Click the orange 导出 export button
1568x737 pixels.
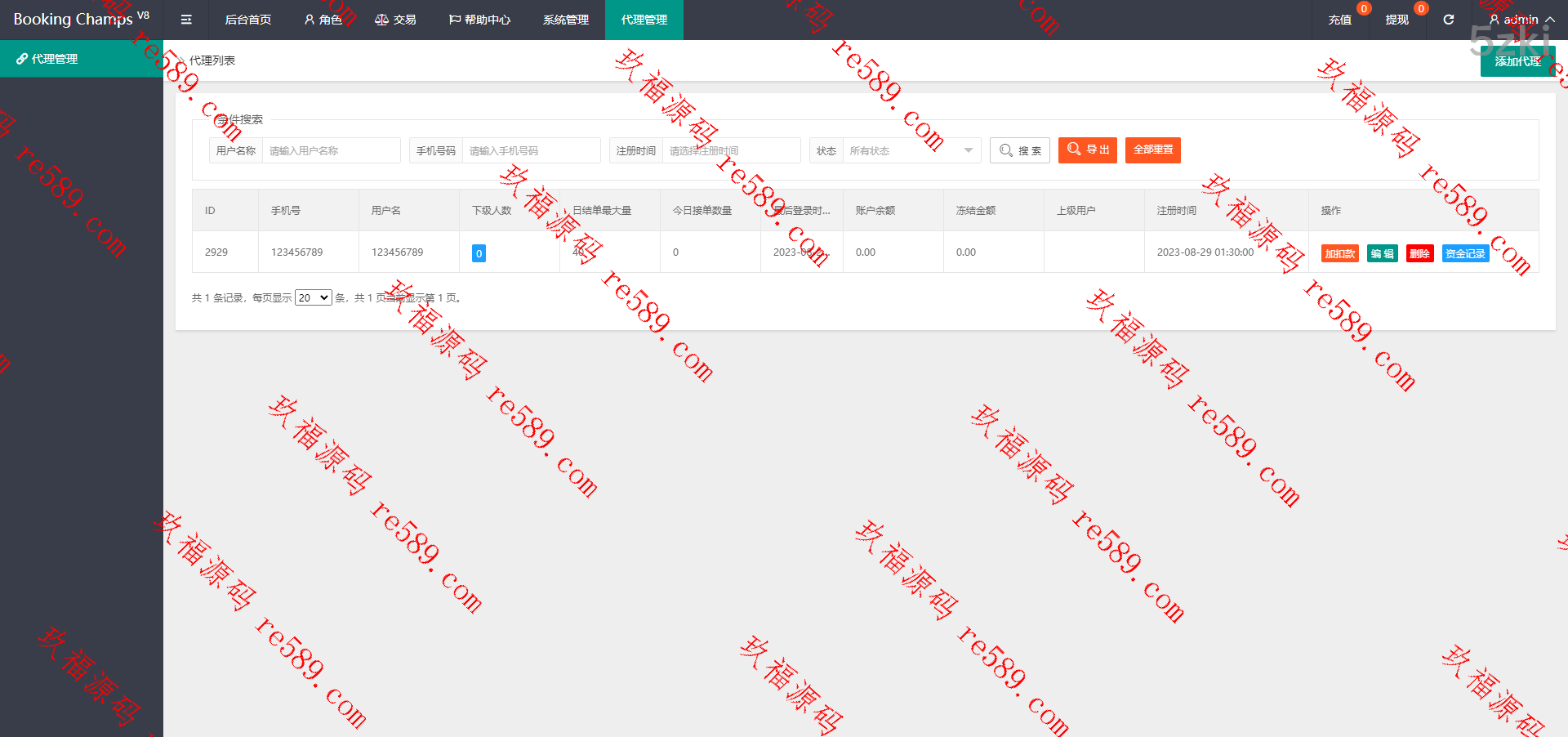coord(1087,150)
